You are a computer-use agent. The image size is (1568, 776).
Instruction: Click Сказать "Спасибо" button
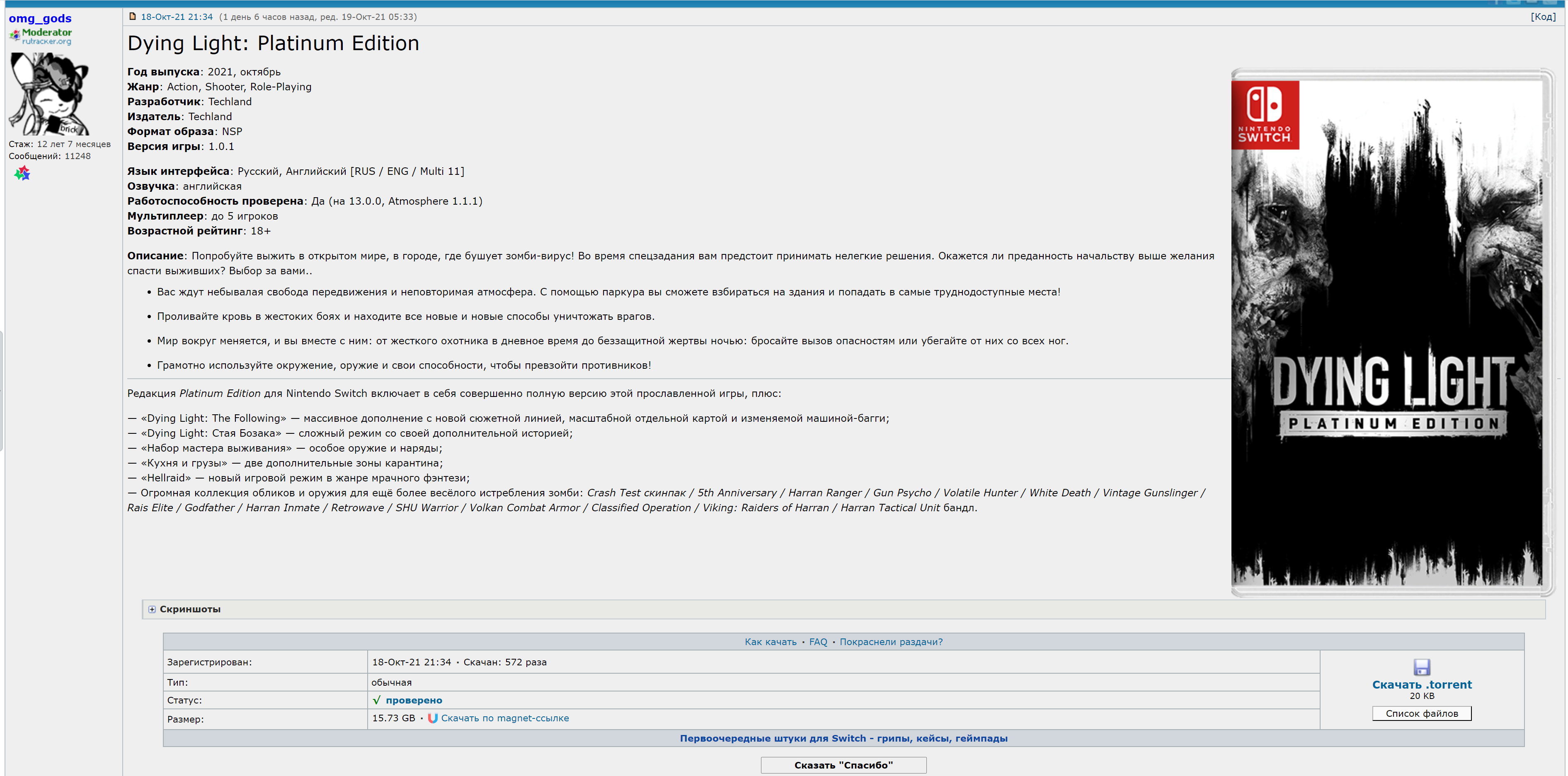(843, 765)
